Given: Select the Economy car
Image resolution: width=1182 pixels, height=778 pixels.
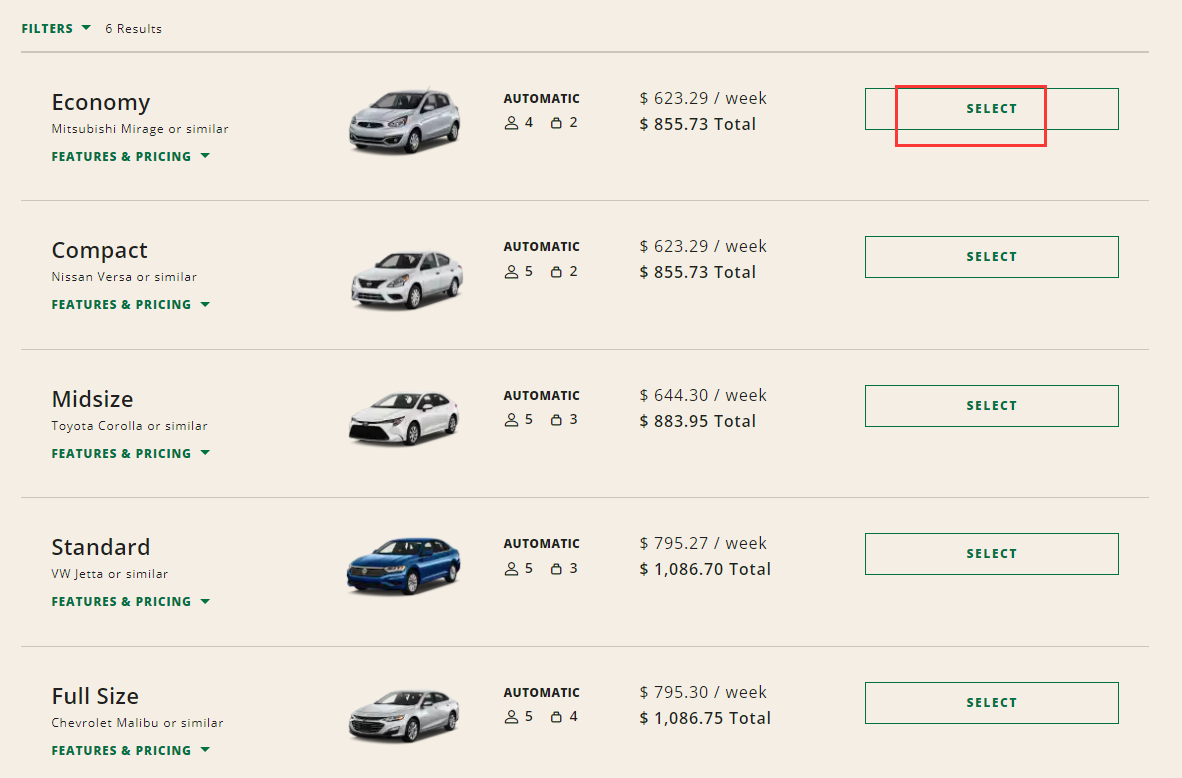Looking at the screenshot, I should 991,109.
